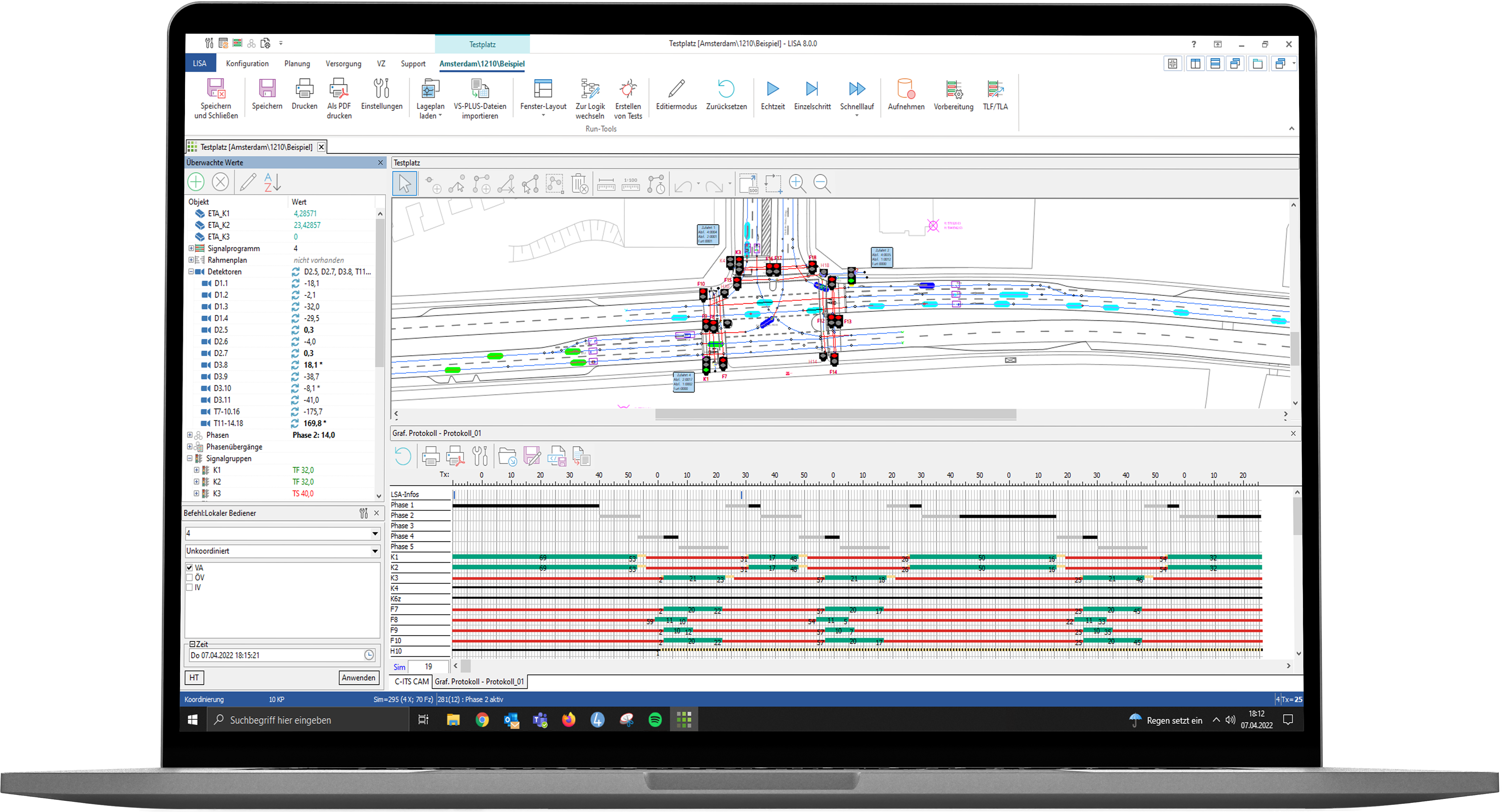Open Spotify from the taskbar

[x=655, y=721]
